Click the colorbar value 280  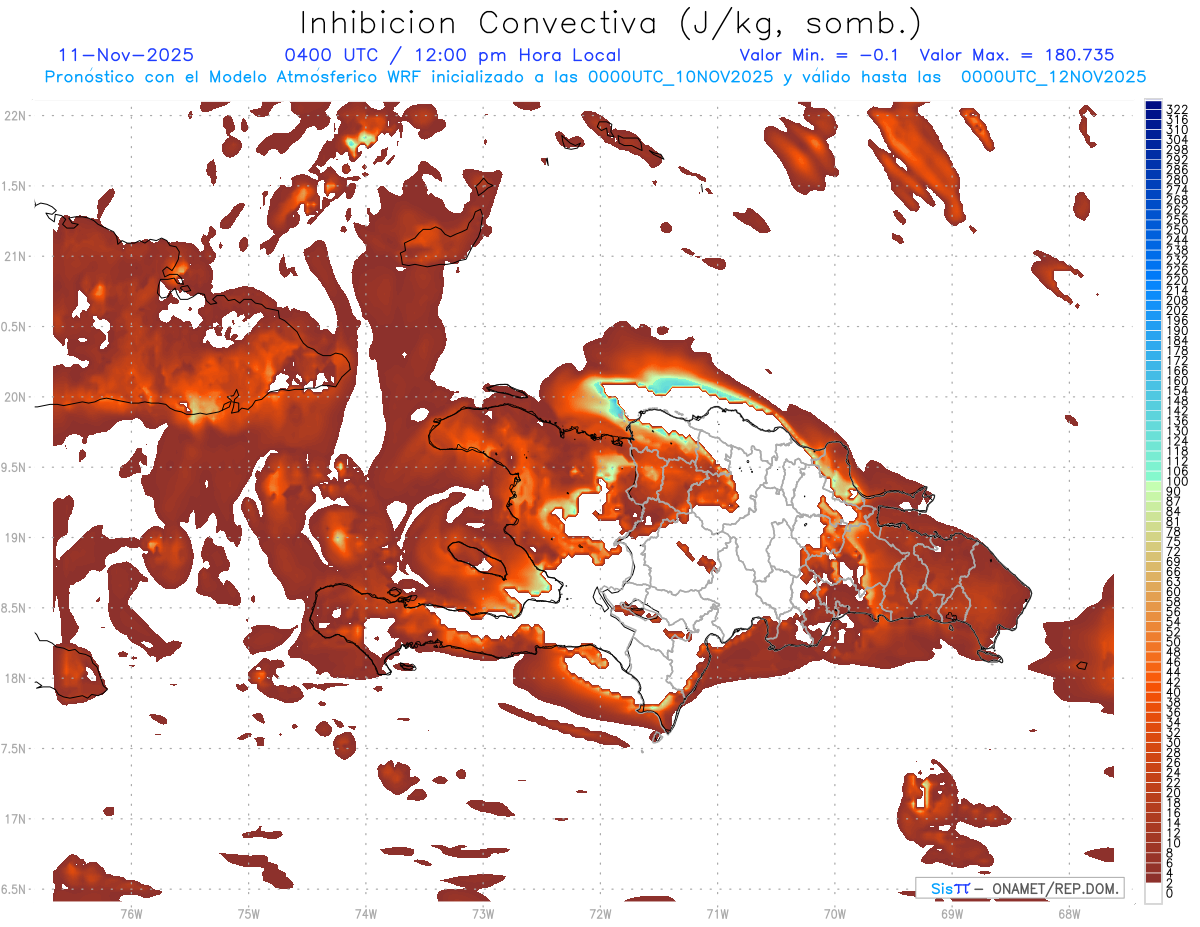(1177, 180)
